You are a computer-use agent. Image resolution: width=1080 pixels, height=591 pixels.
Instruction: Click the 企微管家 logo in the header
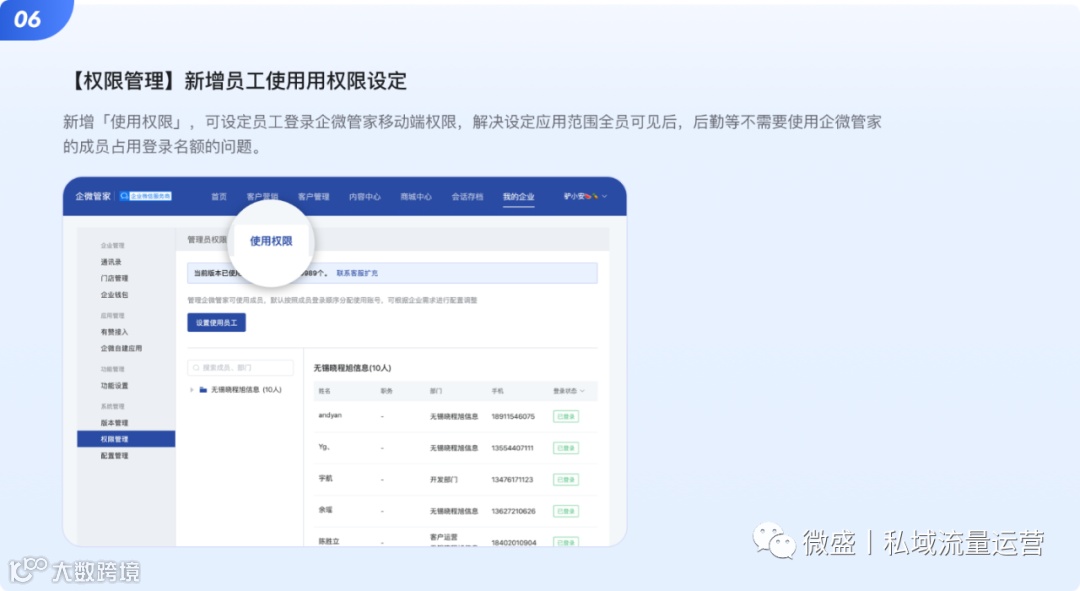click(93, 196)
